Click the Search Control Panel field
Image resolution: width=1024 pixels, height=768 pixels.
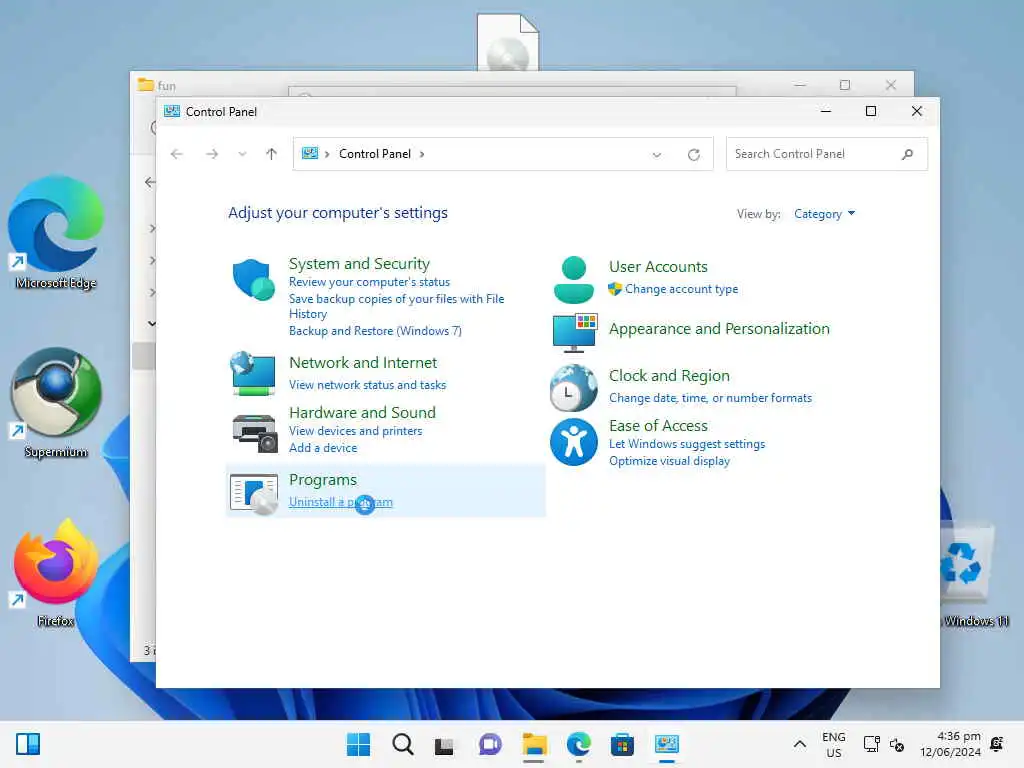coord(826,154)
